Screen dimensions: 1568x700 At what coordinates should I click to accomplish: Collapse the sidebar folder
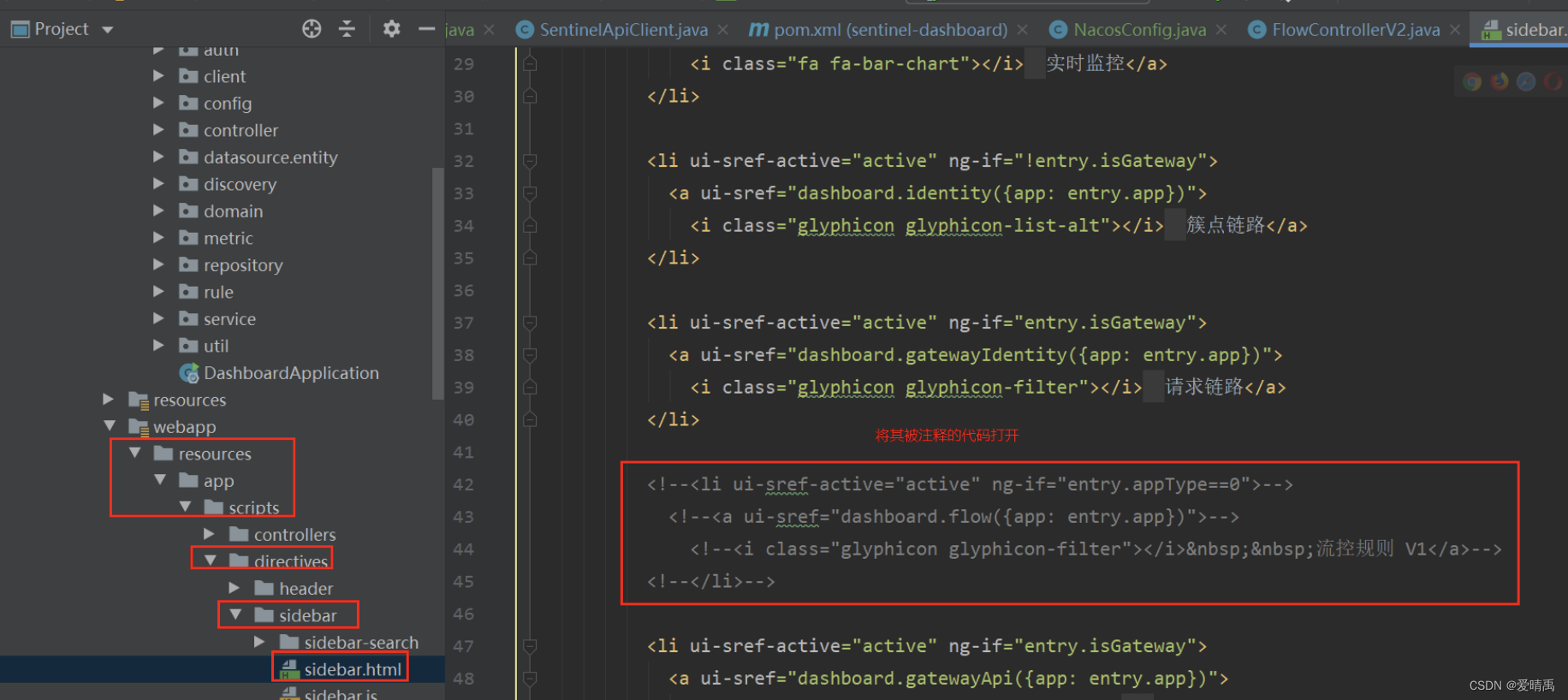[x=235, y=615]
